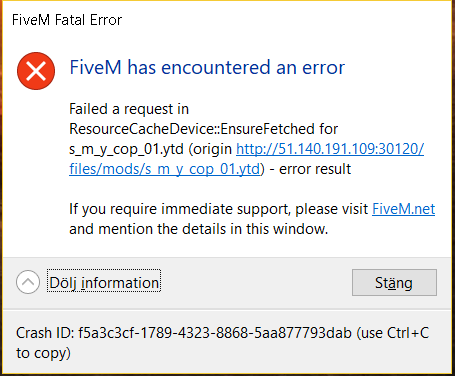Screen dimensions: 455x376
Task: Click the 5aa877793dab end of crash ID
Action: click(303, 333)
